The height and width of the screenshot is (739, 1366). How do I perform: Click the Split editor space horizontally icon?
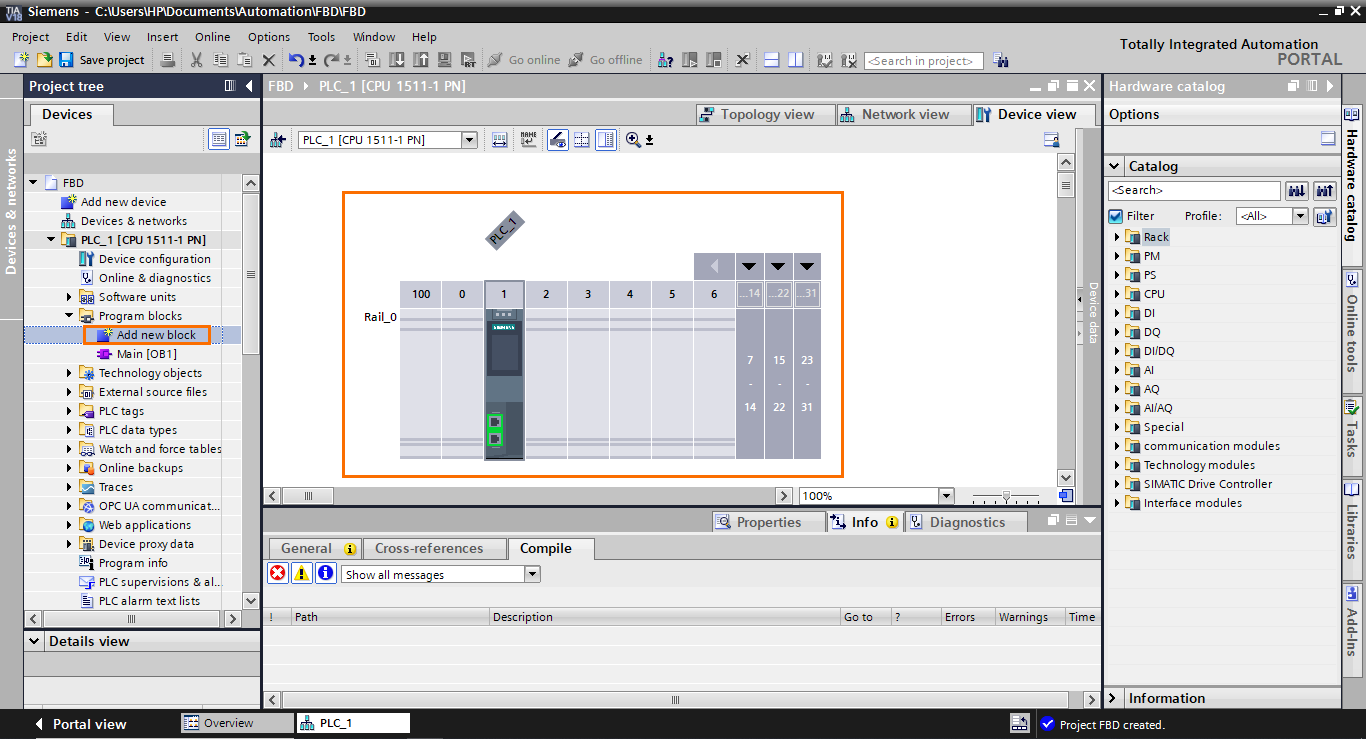point(771,60)
